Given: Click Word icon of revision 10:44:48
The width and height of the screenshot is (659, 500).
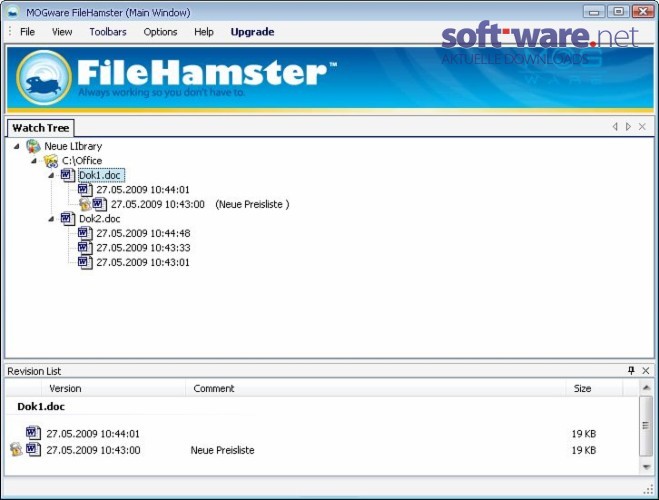Looking at the screenshot, I should coord(85,233).
